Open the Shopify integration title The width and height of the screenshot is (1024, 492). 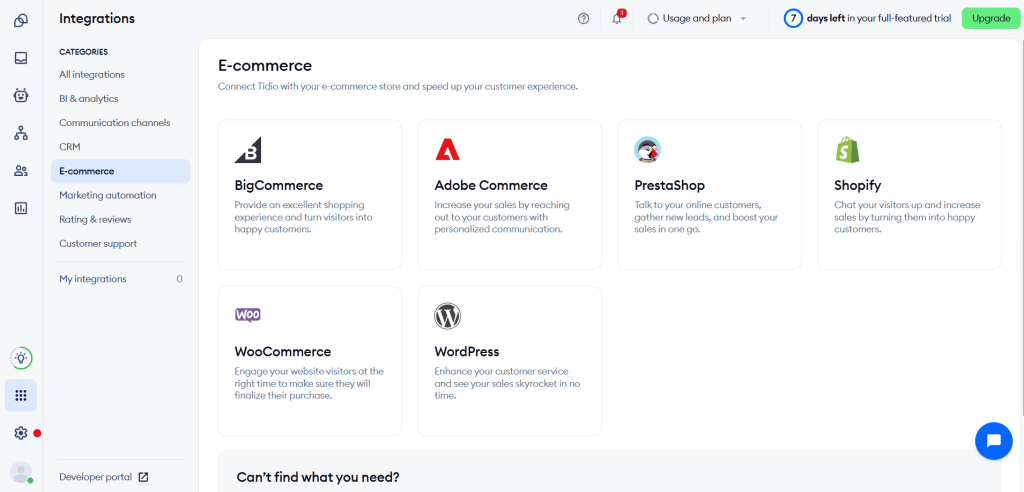pos(857,186)
